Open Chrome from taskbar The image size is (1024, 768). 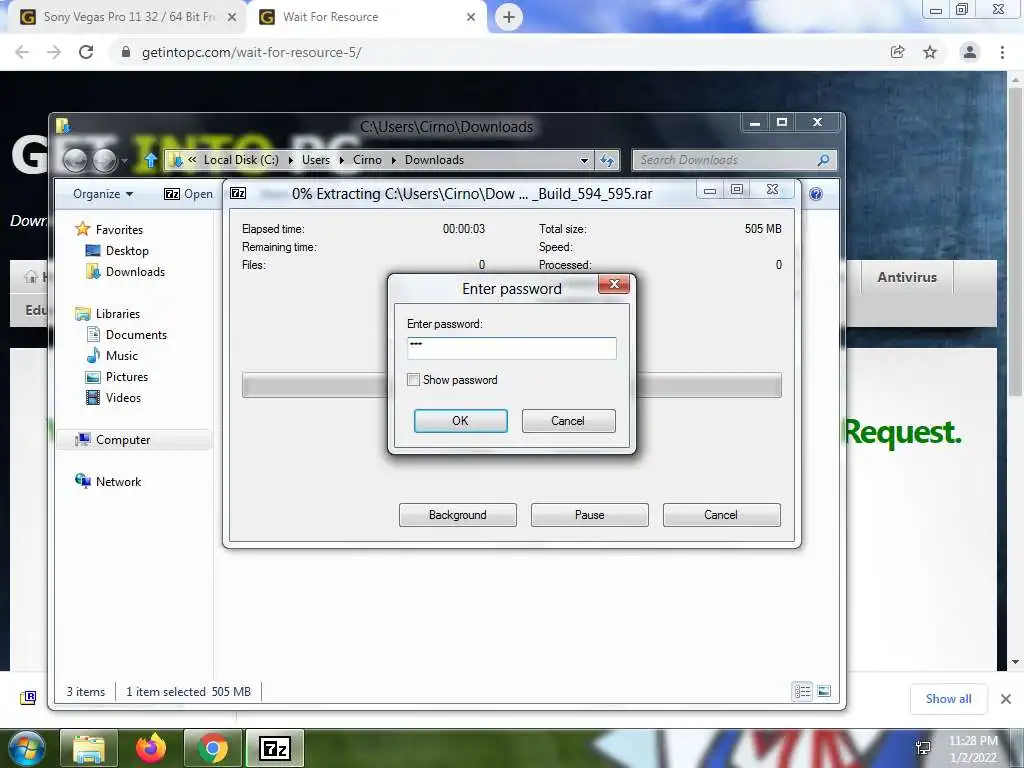pyautogui.click(x=212, y=749)
